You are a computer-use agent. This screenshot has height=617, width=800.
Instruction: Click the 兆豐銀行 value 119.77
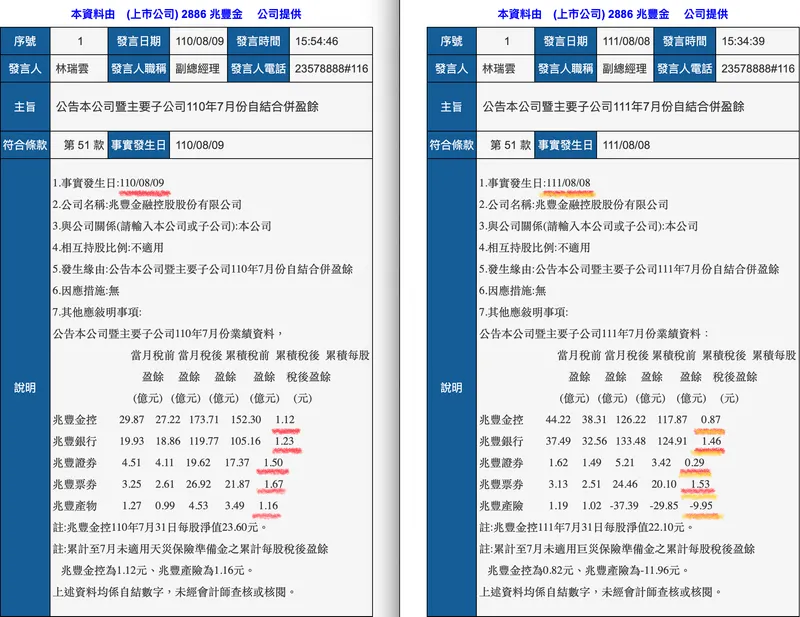point(204,441)
